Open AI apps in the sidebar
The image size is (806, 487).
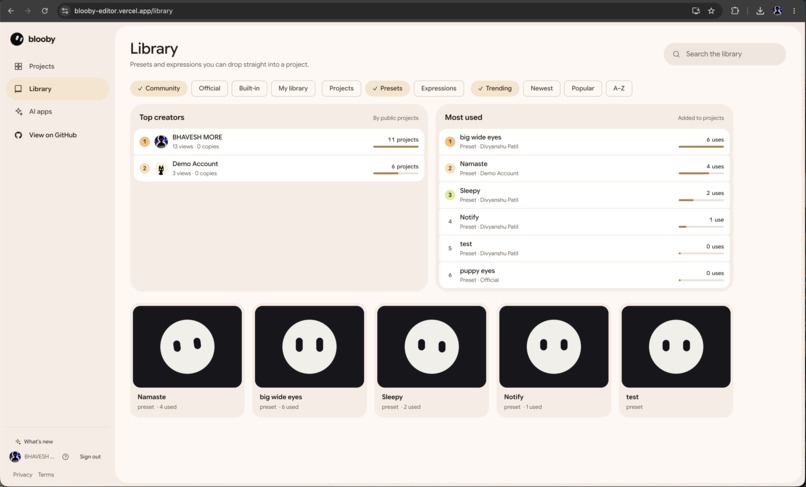coord(57,112)
